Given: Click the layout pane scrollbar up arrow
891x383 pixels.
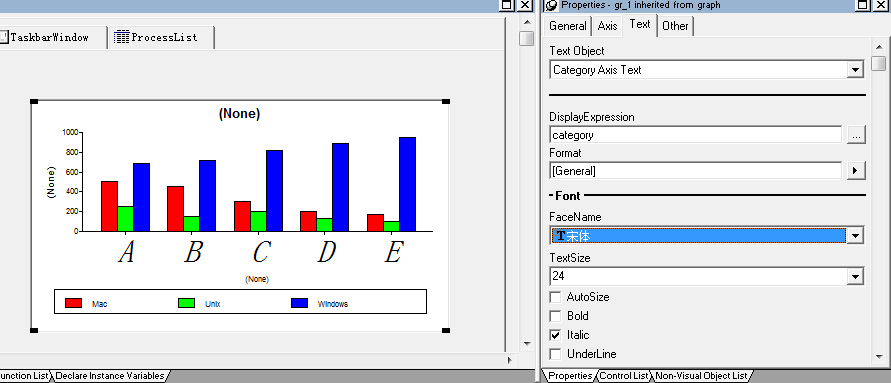Looking at the screenshot, I should (527, 22).
